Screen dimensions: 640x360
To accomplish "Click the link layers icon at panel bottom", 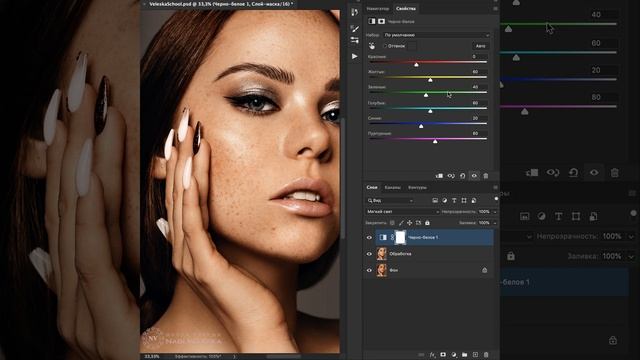I will click(x=421, y=355).
